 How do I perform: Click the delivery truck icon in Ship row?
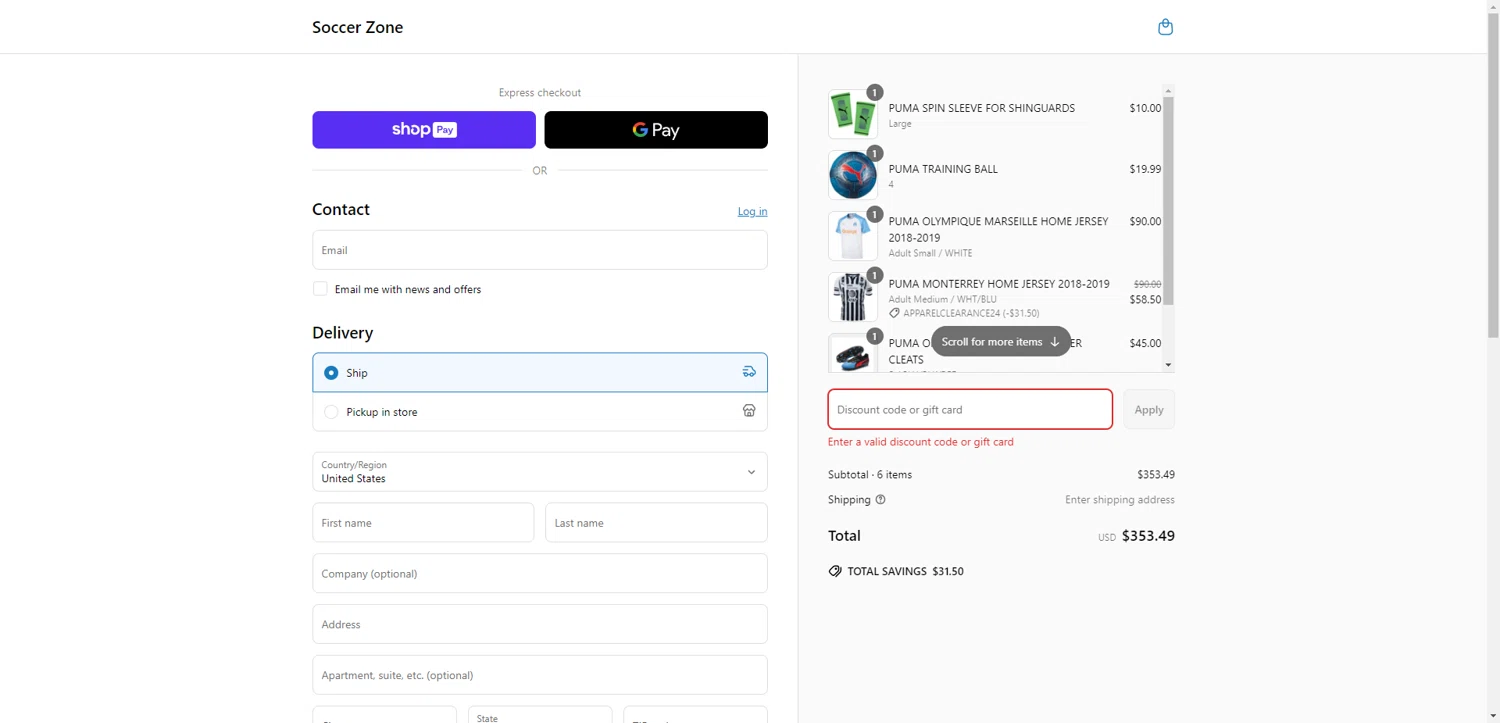(x=749, y=372)
